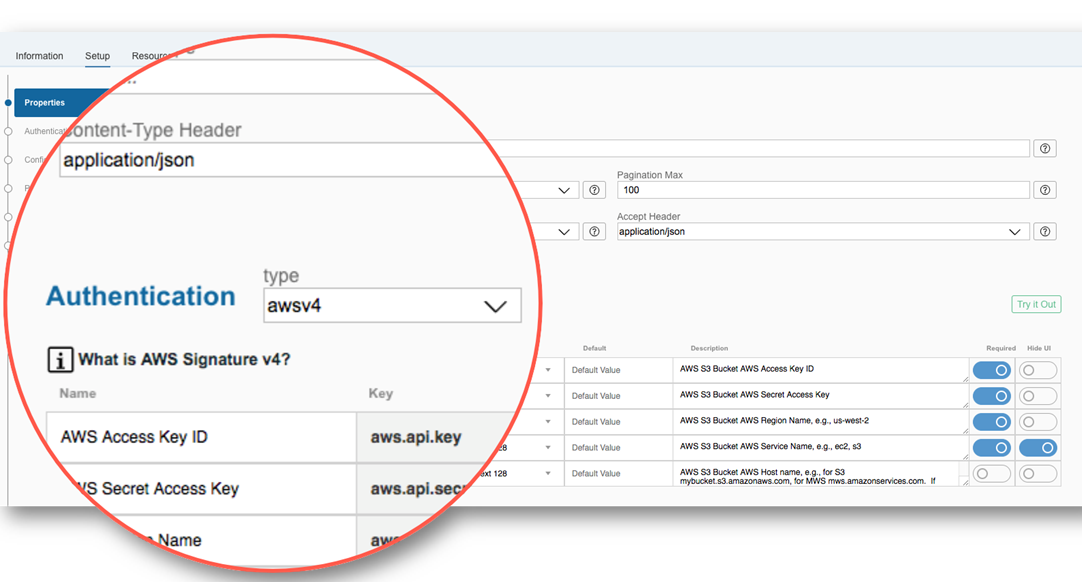Switch to the Information tab
Screen dimensions: 1082x582
39,56
